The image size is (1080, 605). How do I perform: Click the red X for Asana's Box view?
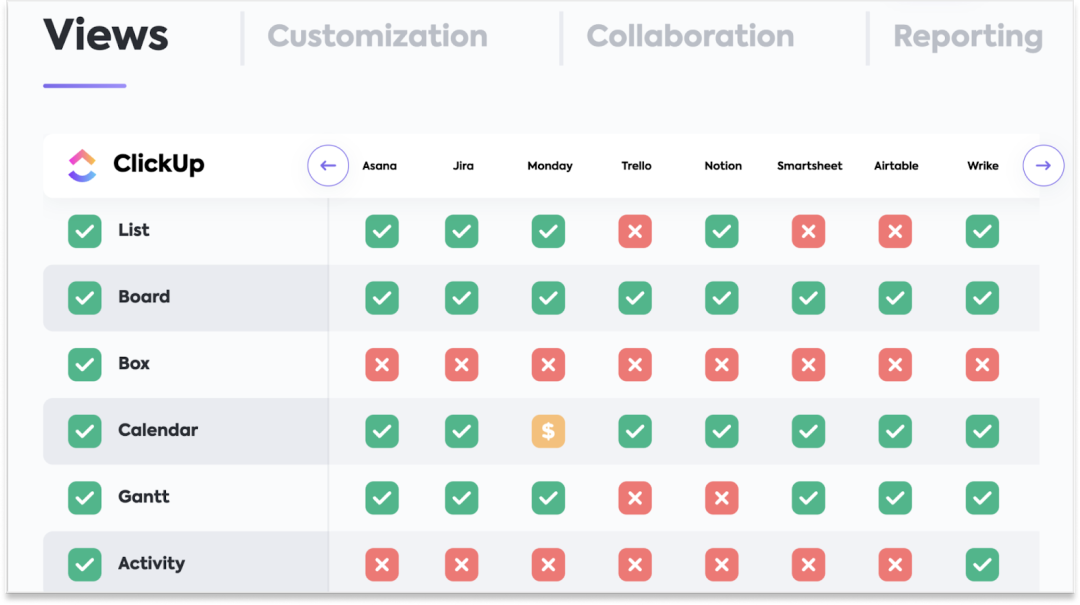click(382, 365)
